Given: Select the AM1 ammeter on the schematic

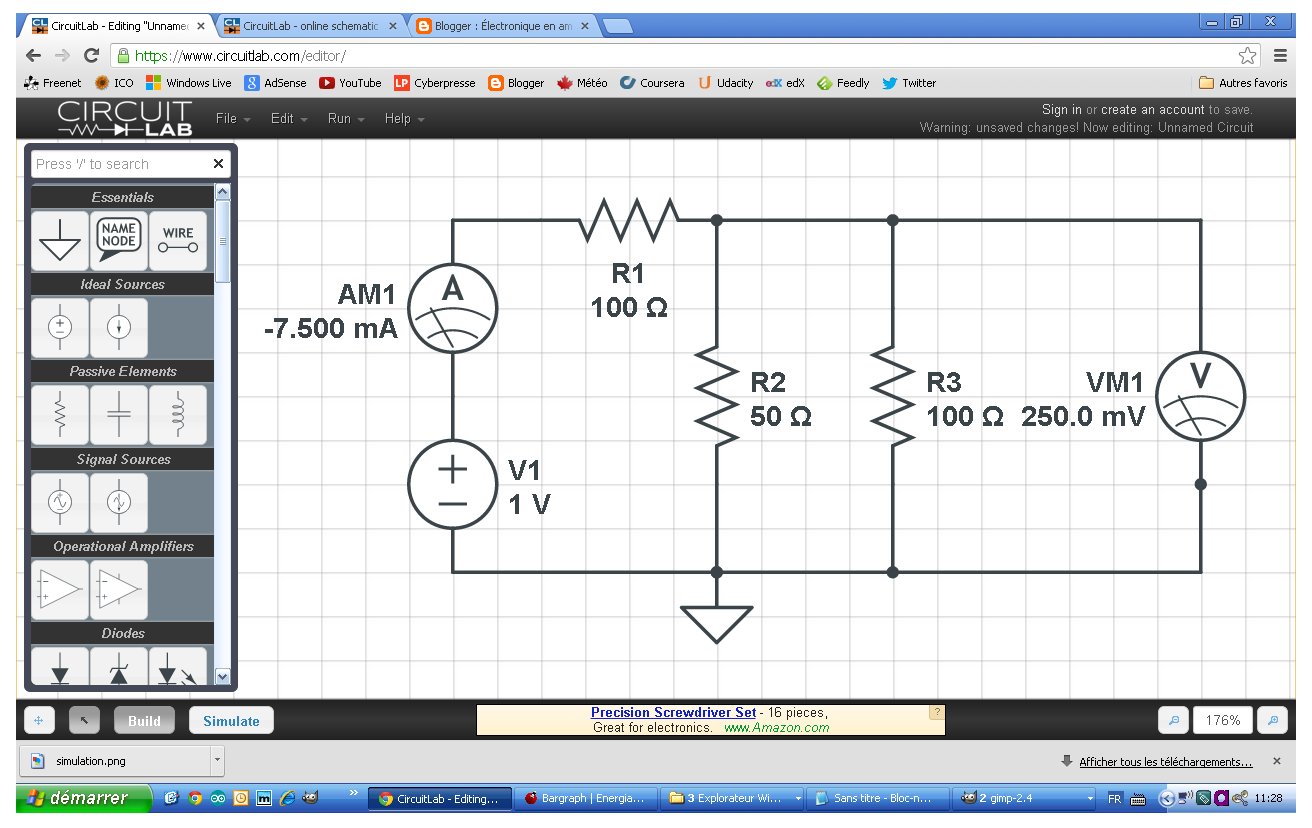Looking at the screenshot, I should (453, 309).
